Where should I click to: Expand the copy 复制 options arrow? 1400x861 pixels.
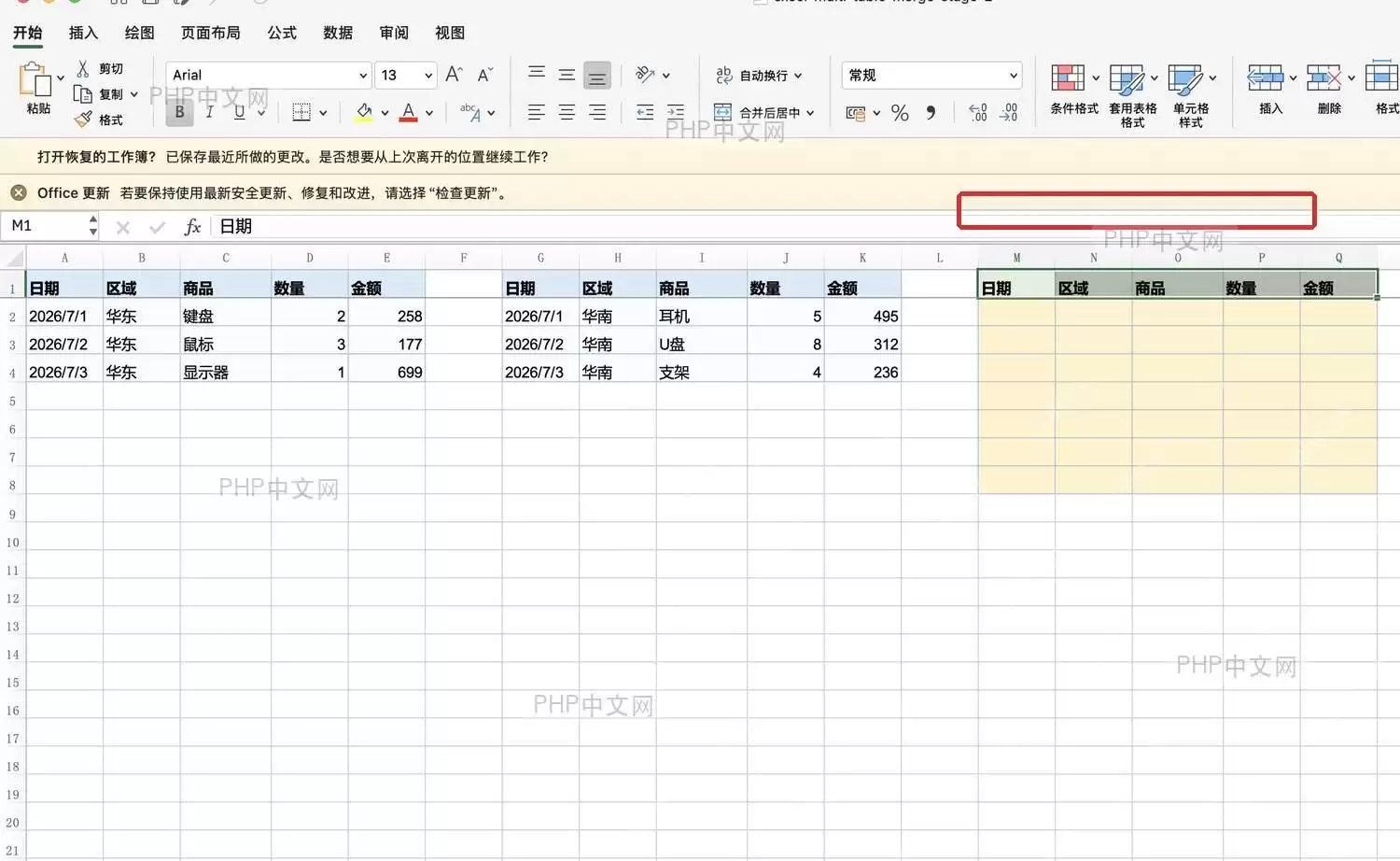pos(134,94)
